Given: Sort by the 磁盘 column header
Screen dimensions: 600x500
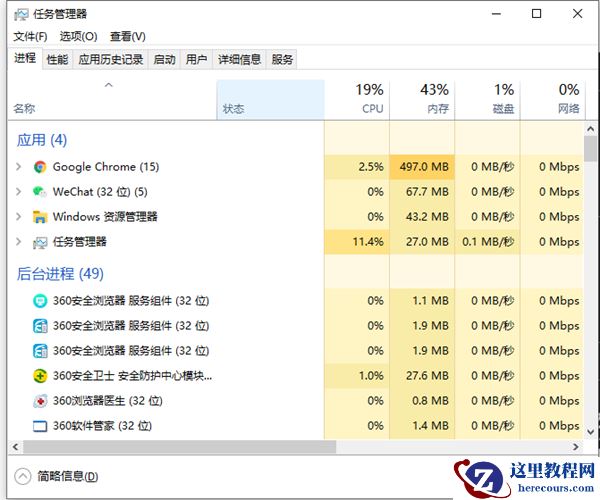Looking at the screenshot, I should (x=487, y=100).
